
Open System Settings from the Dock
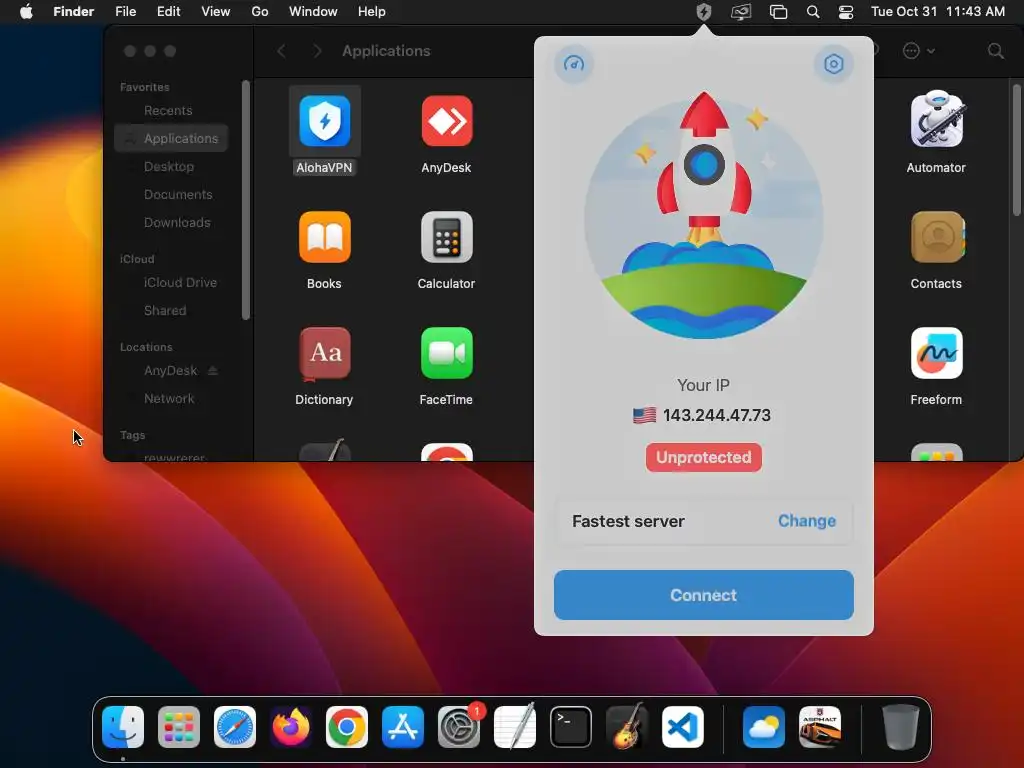coord(458,727)
